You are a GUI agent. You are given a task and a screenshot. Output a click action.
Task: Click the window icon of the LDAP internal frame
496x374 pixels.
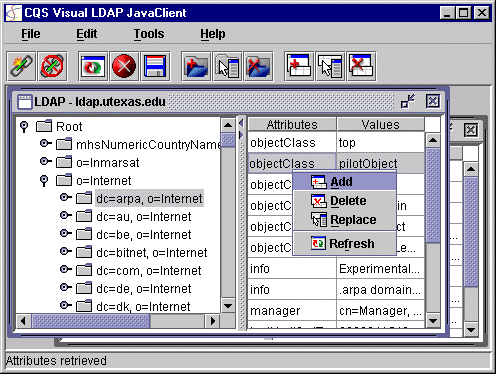pyautogui.click(x=24, y=102)
